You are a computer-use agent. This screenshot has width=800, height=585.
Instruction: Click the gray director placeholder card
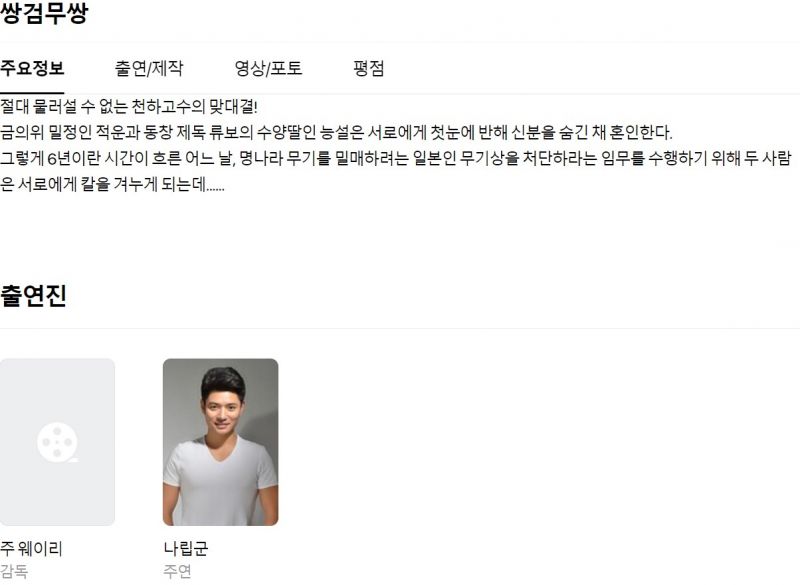(x=57, y=442)
